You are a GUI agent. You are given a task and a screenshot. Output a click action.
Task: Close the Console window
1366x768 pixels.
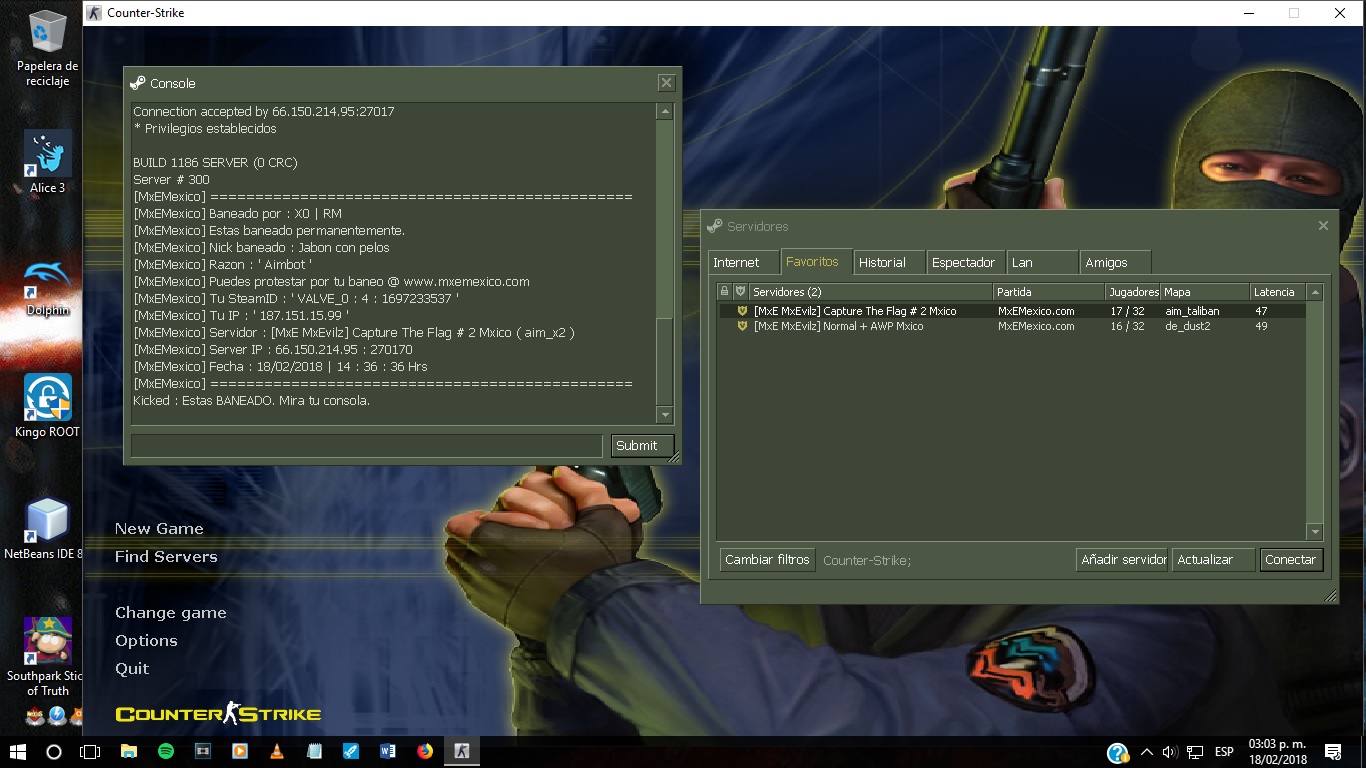666,83
